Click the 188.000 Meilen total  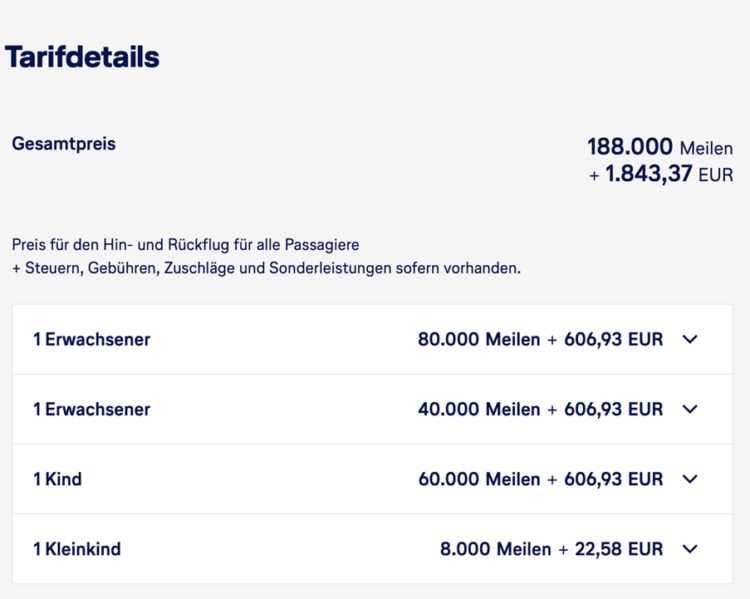pos(660,146)
